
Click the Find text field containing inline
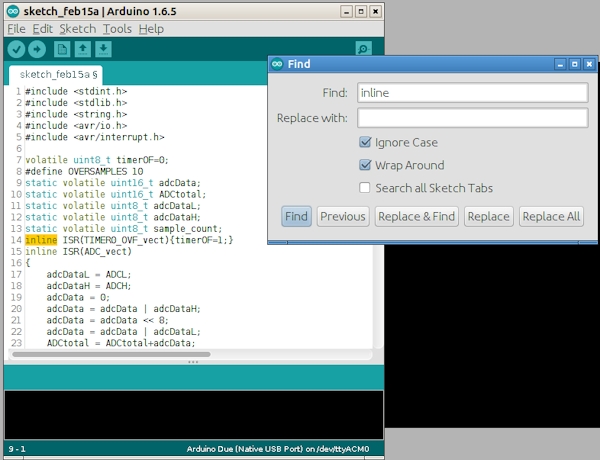(x=473, y=93)
